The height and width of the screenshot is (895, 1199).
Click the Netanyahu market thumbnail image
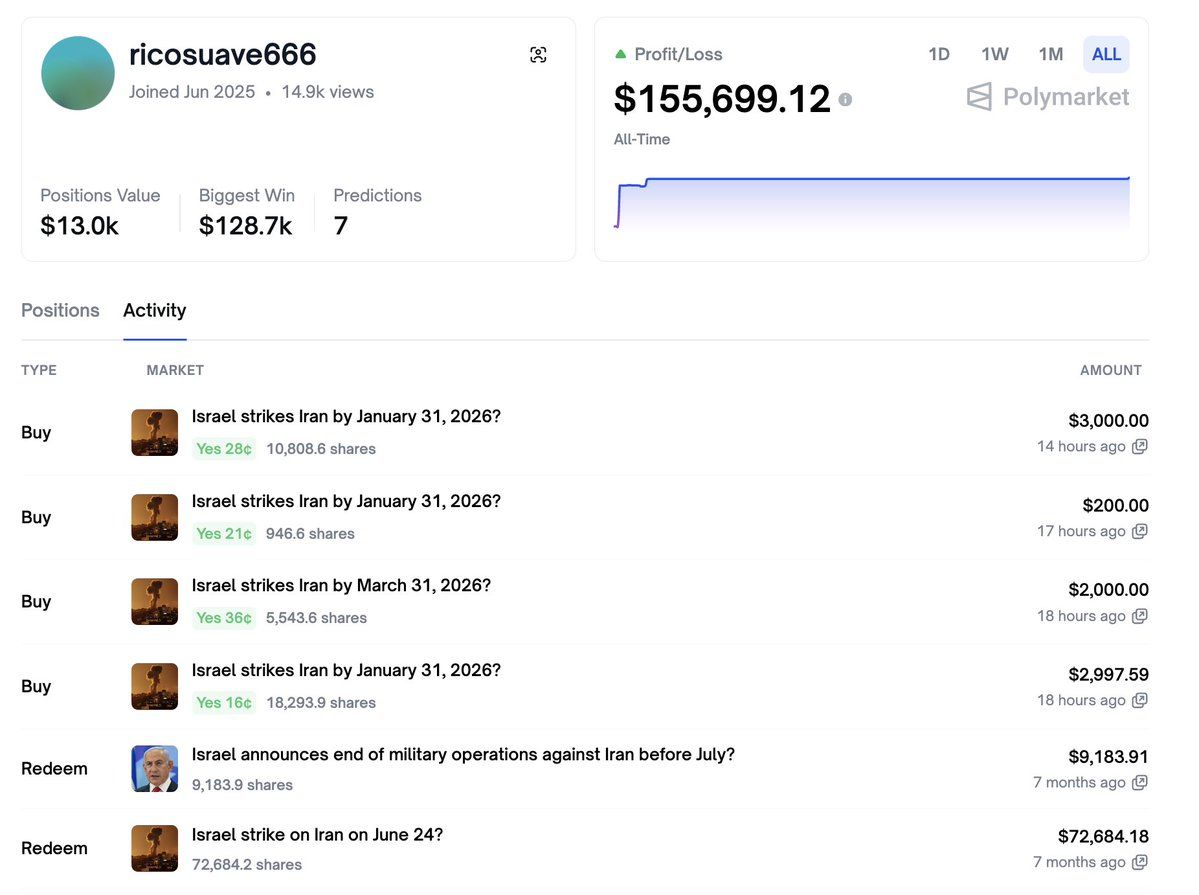click(x=154, y=769)
